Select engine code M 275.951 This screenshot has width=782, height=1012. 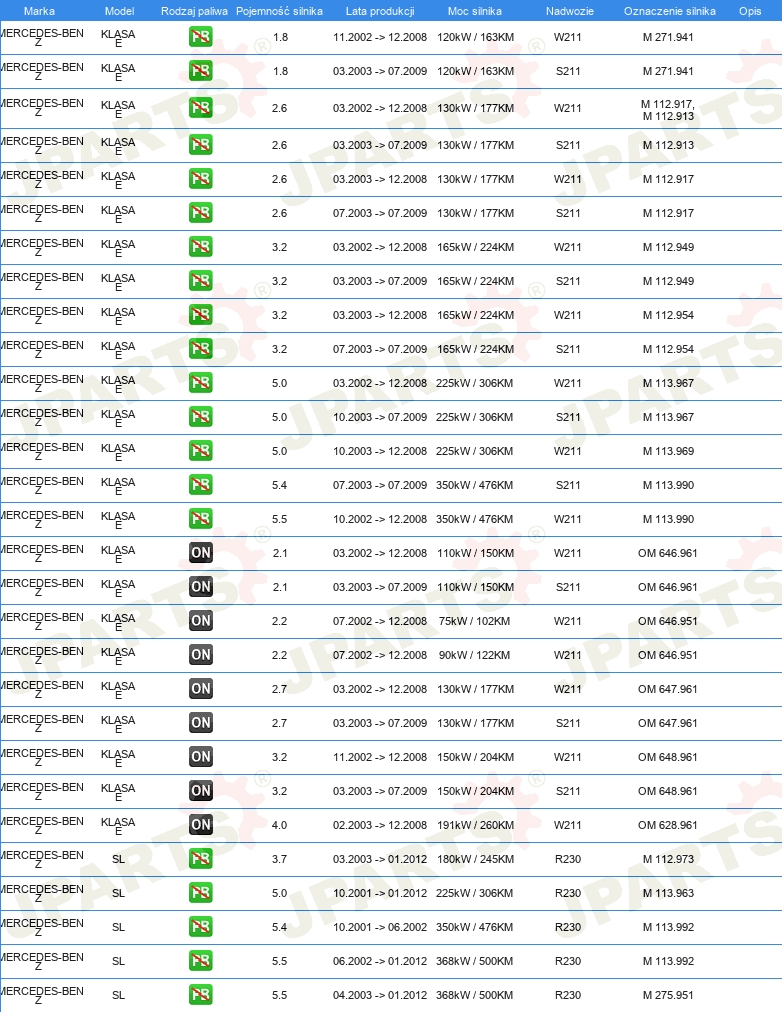668,995
